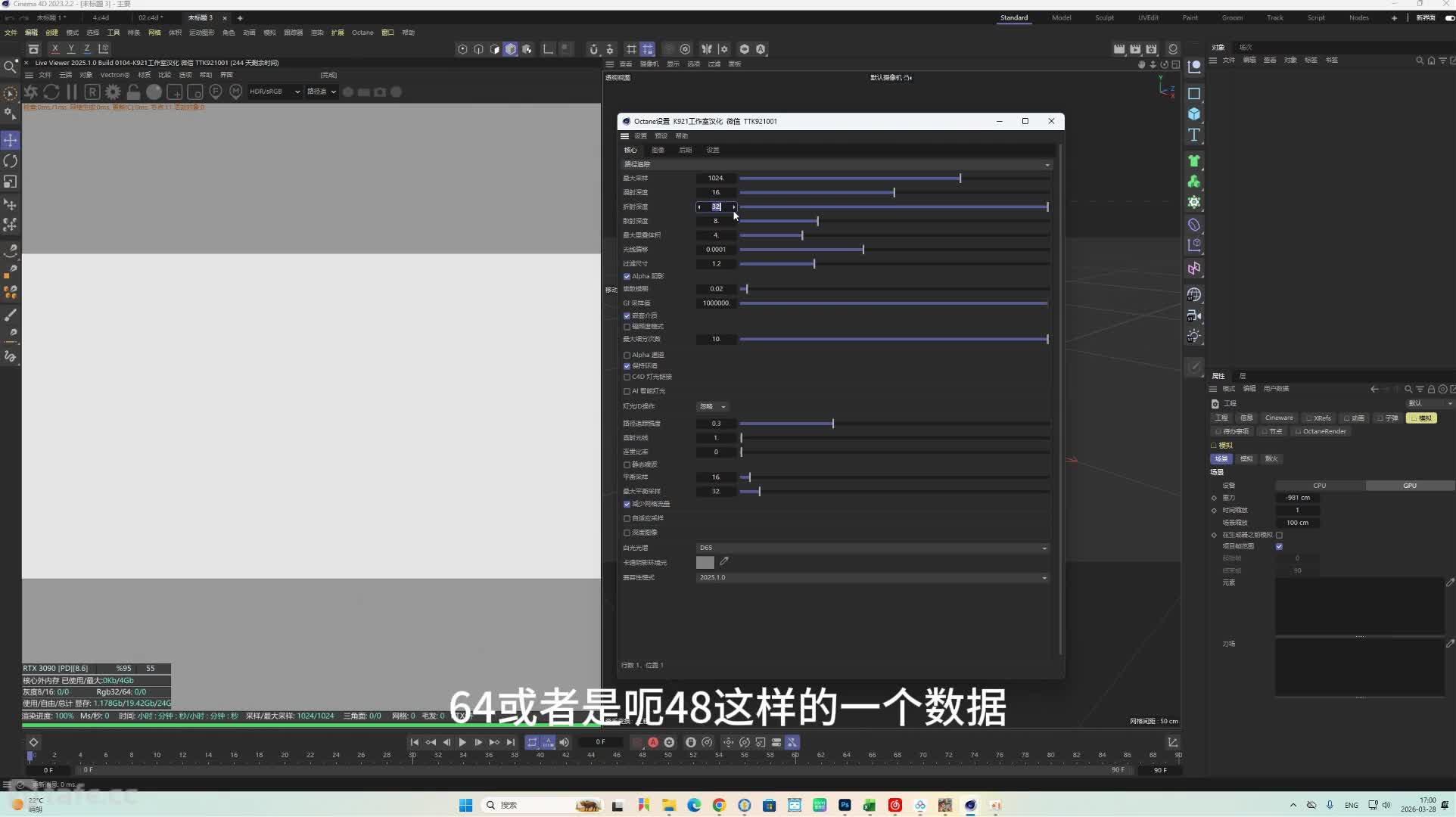Screen dimensions: 1456x817
Task: Open the 预设 menu in Octane settings
Action: [661, 136]
